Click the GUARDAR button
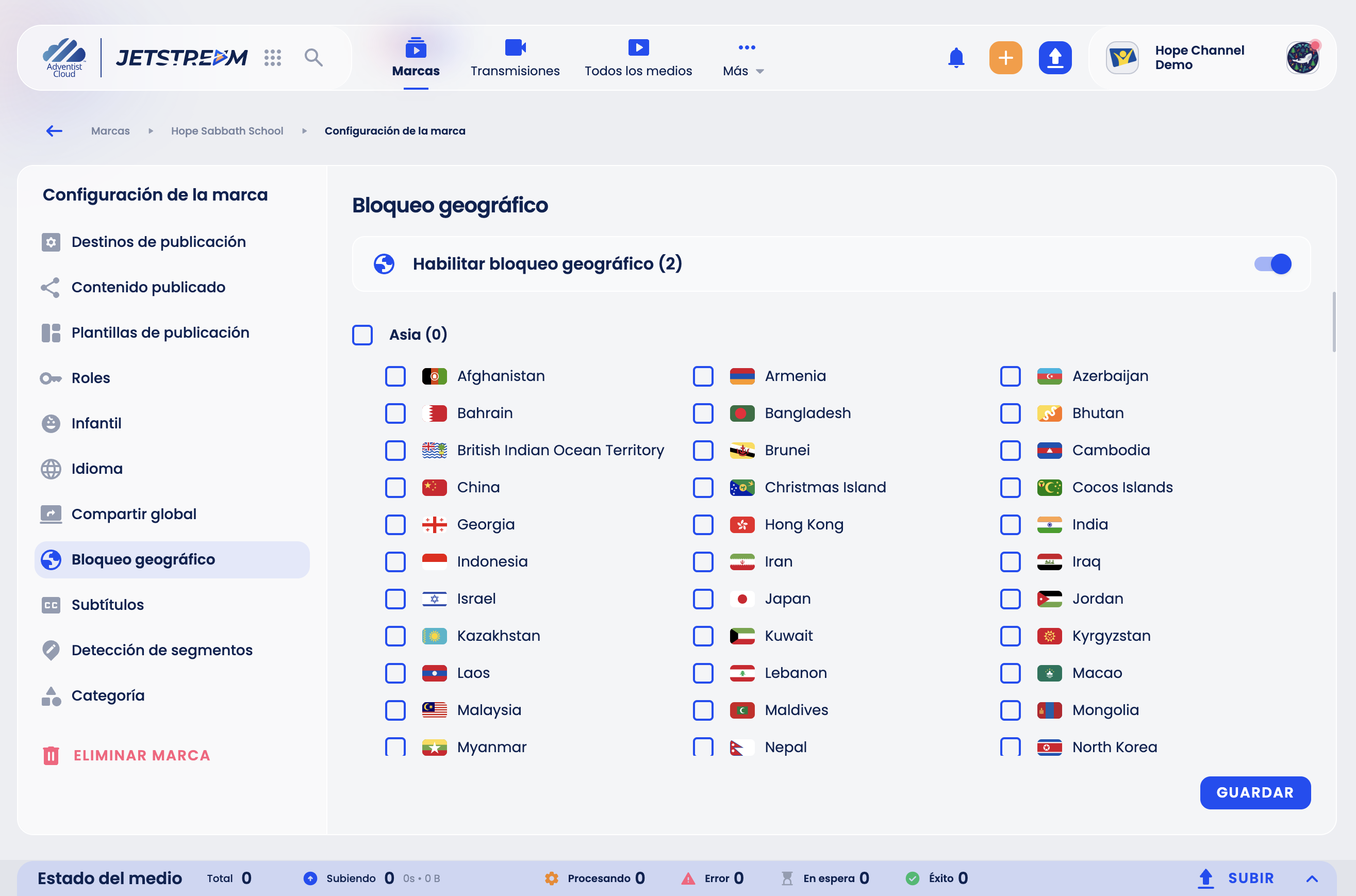The height and width of the screenshot is (896, 1356). pos(1255,792)
